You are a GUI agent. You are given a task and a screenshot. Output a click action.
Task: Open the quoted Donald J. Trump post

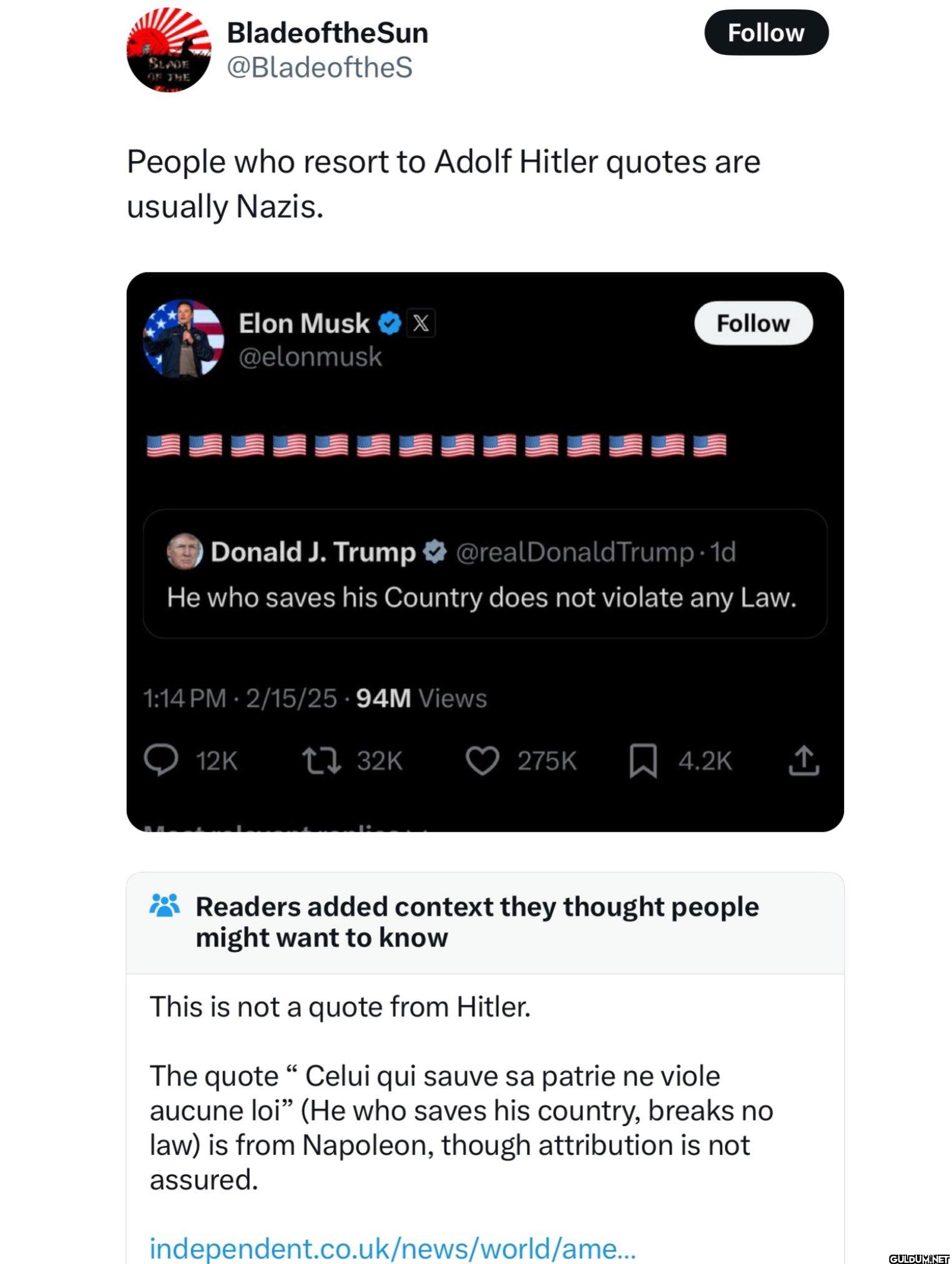tap(485, 574)
